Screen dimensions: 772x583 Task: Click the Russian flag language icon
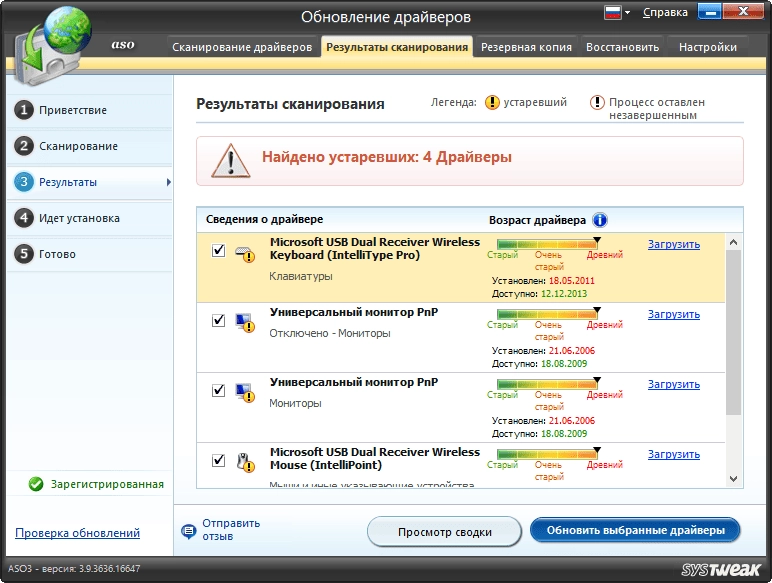point(613,13)
